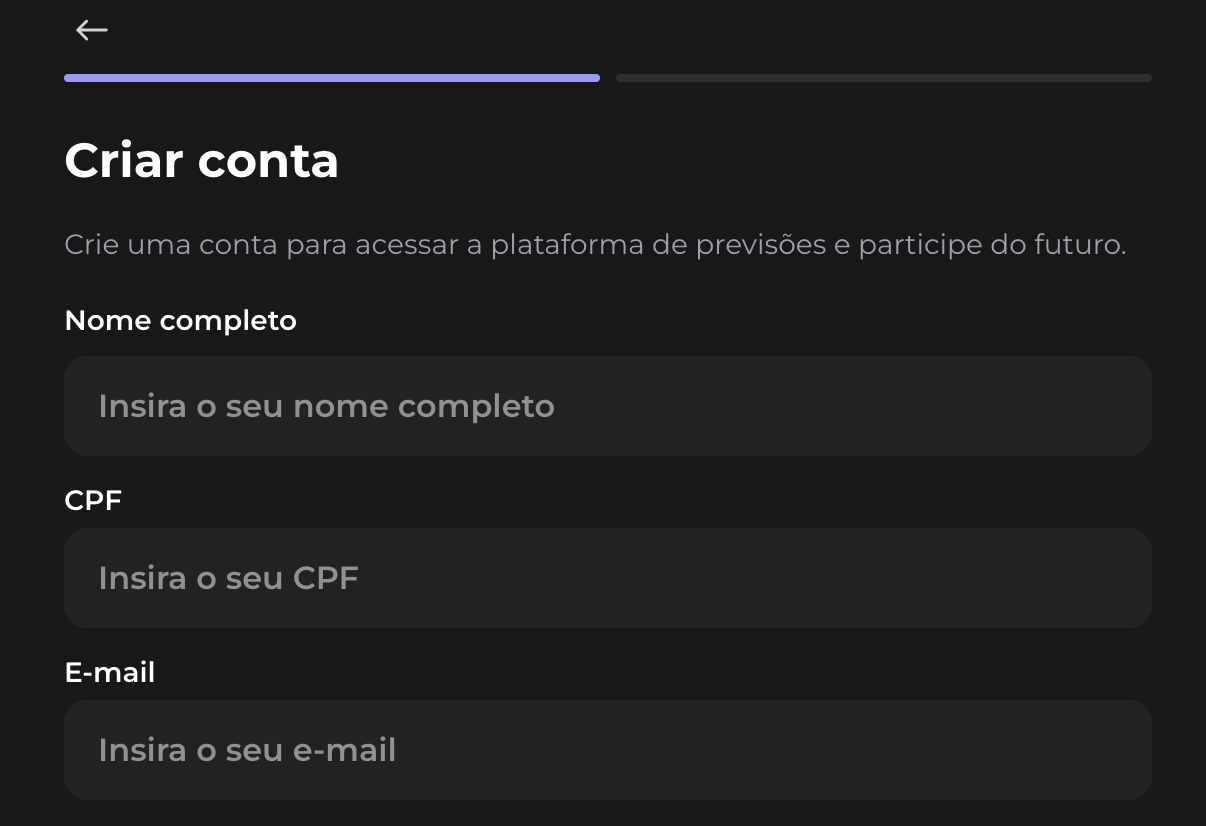
Task: Click the E-mail field label
Action: 110,672
